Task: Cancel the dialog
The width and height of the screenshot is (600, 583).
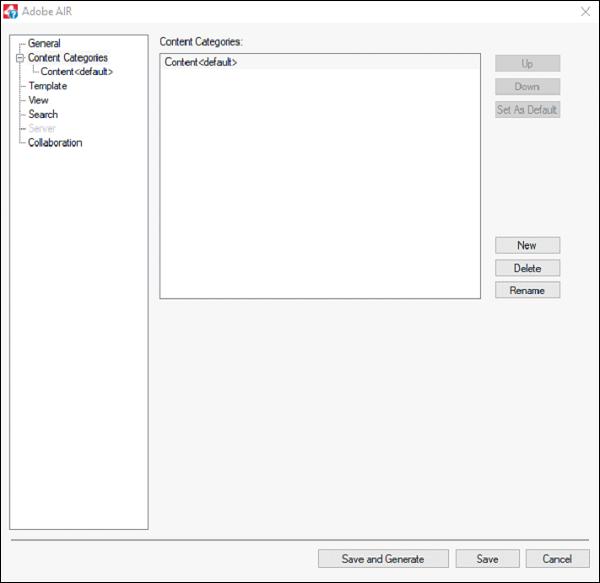Action: coord(557,559)
